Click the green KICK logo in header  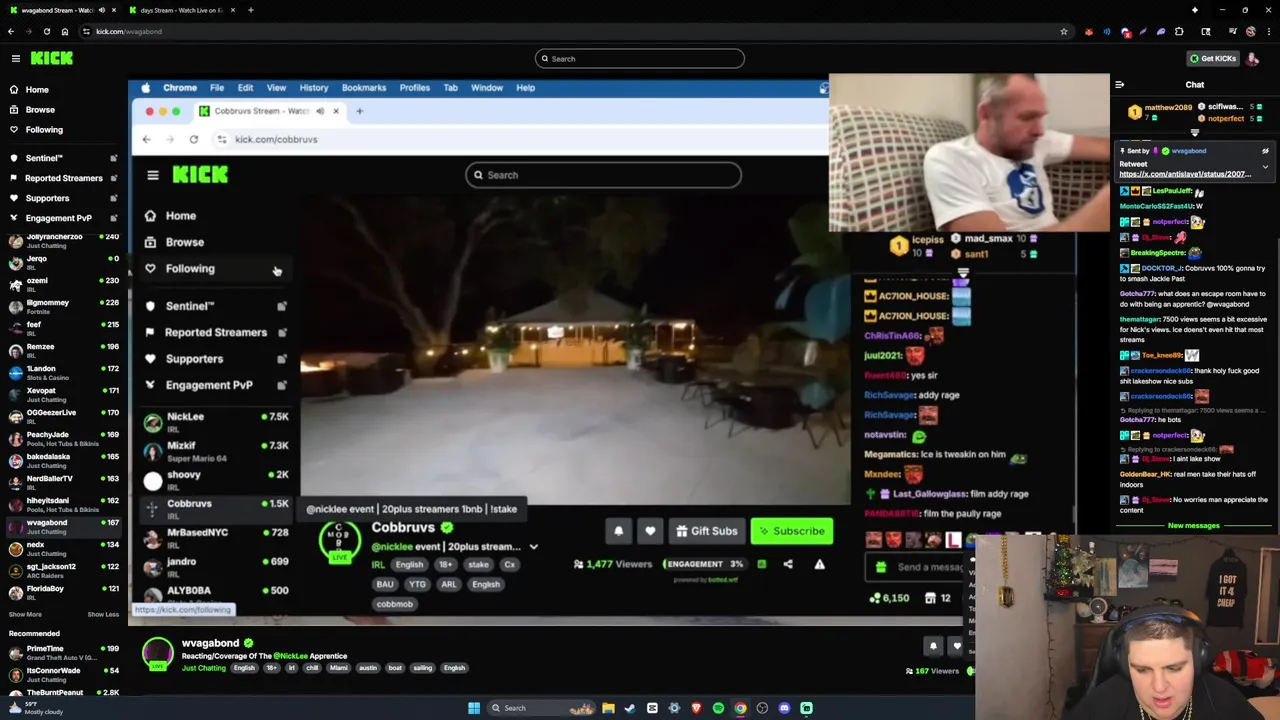[51, 59]
